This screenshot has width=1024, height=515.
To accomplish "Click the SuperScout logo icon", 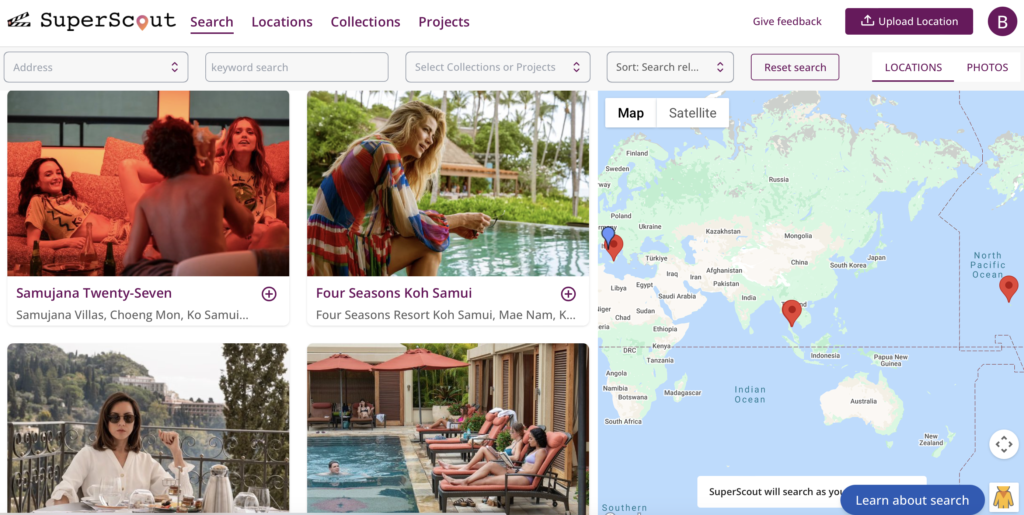I will pyautogui.click(x=18, y=21).
